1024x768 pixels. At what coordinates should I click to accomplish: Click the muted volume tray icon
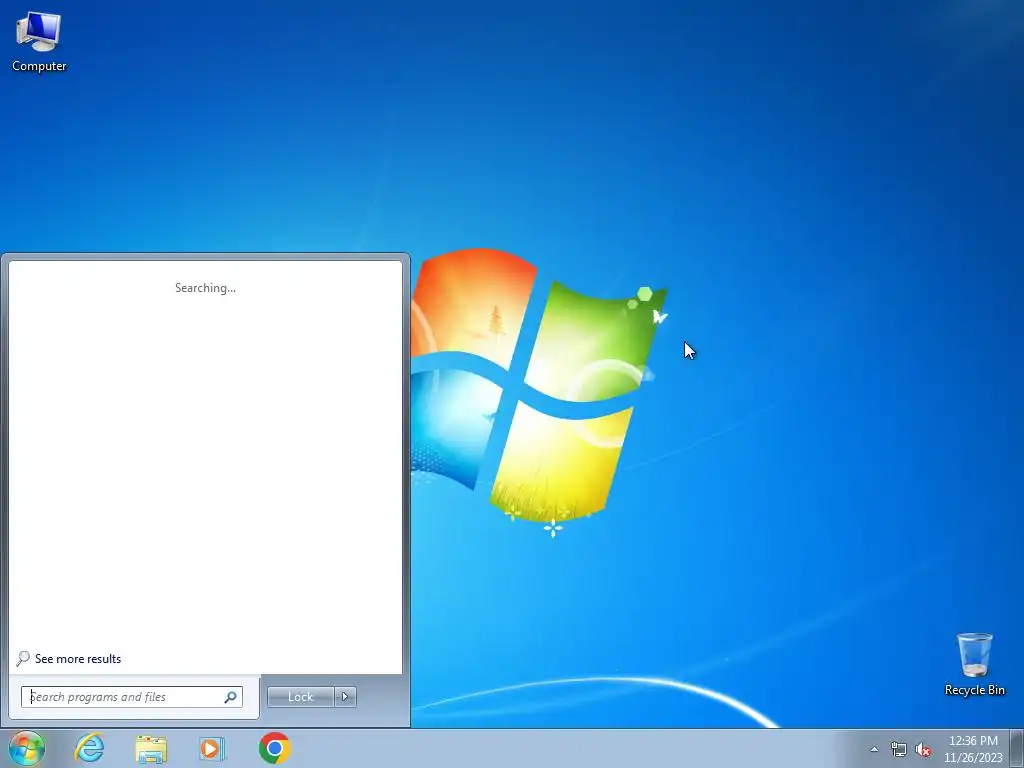pyautogui.click(x=923, y=750)
